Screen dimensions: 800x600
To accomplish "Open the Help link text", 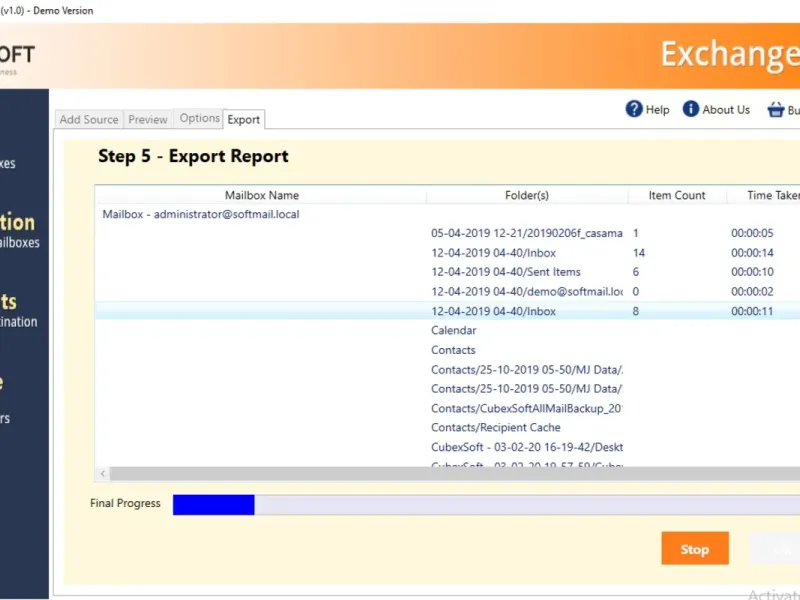I will tap(658, 110).
